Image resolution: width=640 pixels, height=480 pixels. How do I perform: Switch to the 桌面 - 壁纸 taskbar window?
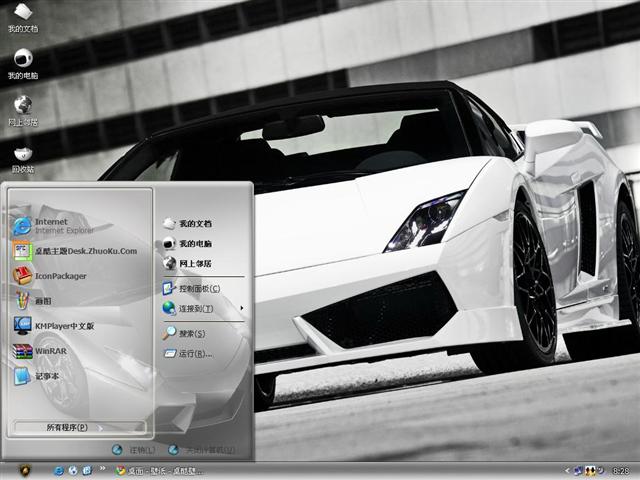pyautogui.click(x=158, y=471)
